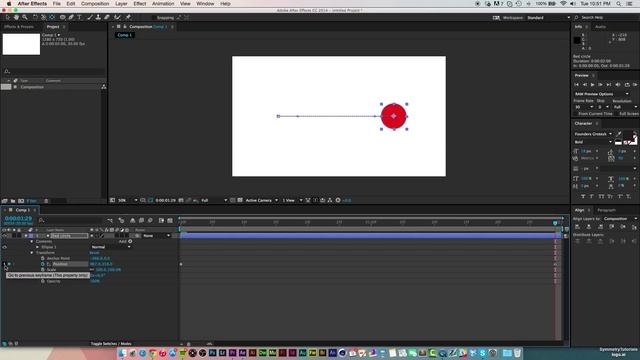The height and width of the screenshot is (360, 640).
Task: Switch to the Paragraph panel tab
Action: [606, 210]
